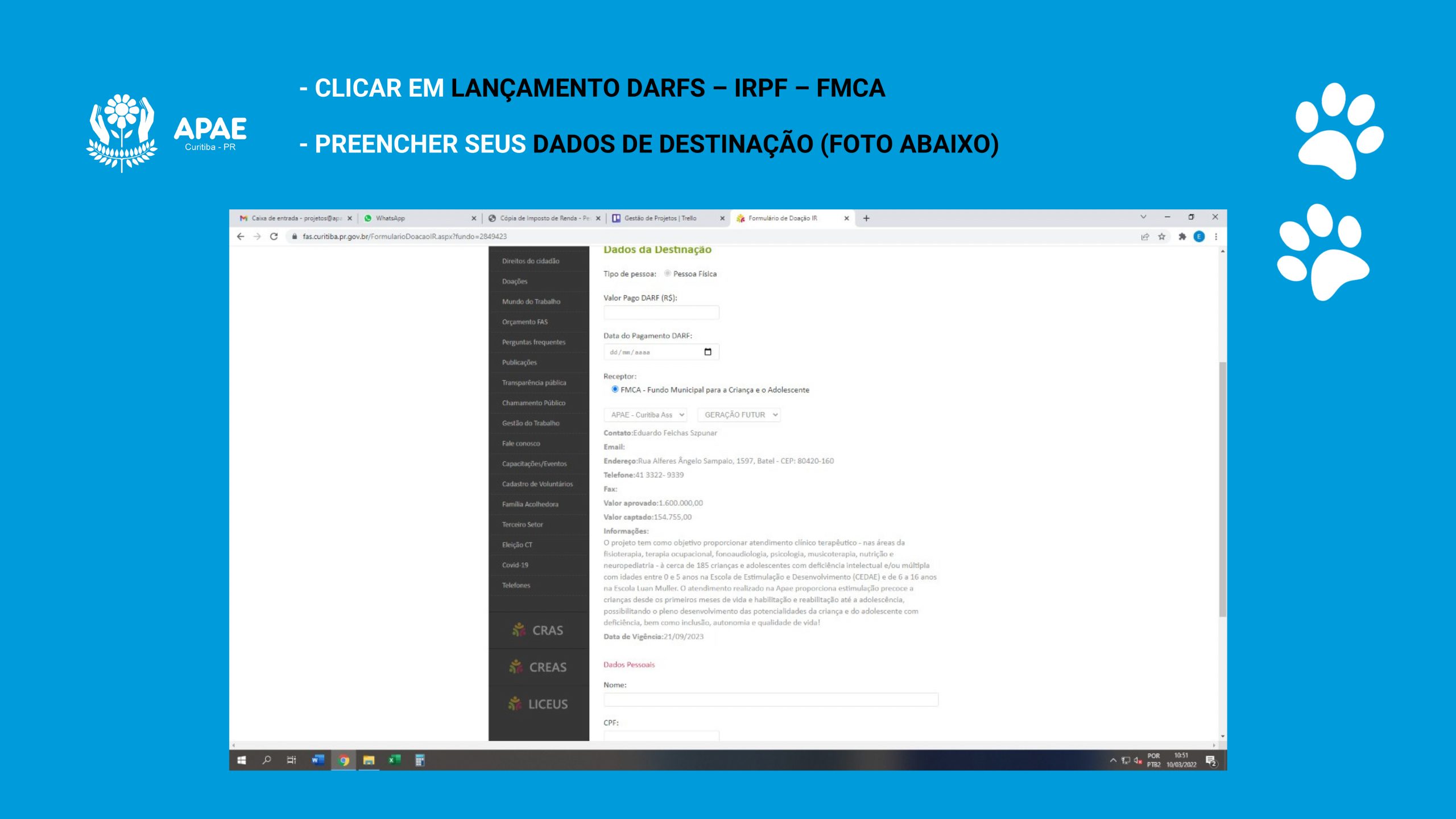Open Telefones sidebar link
This screenshot has width=1456, height=819.
coord(516,585)
